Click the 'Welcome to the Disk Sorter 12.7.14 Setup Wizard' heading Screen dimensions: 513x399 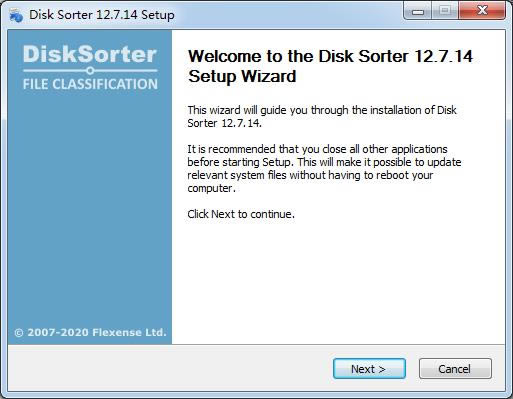(330, 66)
